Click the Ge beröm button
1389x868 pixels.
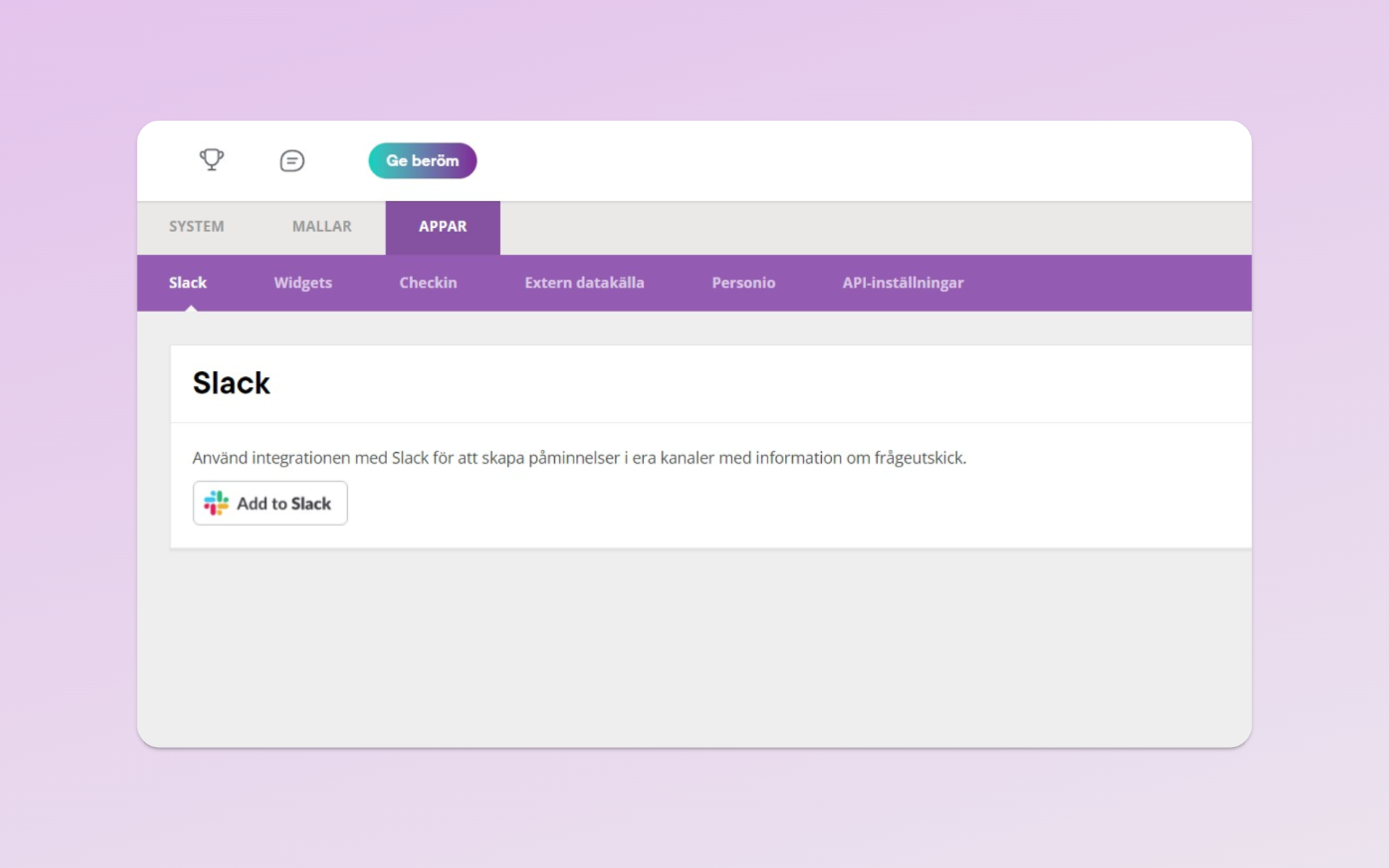(422, 161)
